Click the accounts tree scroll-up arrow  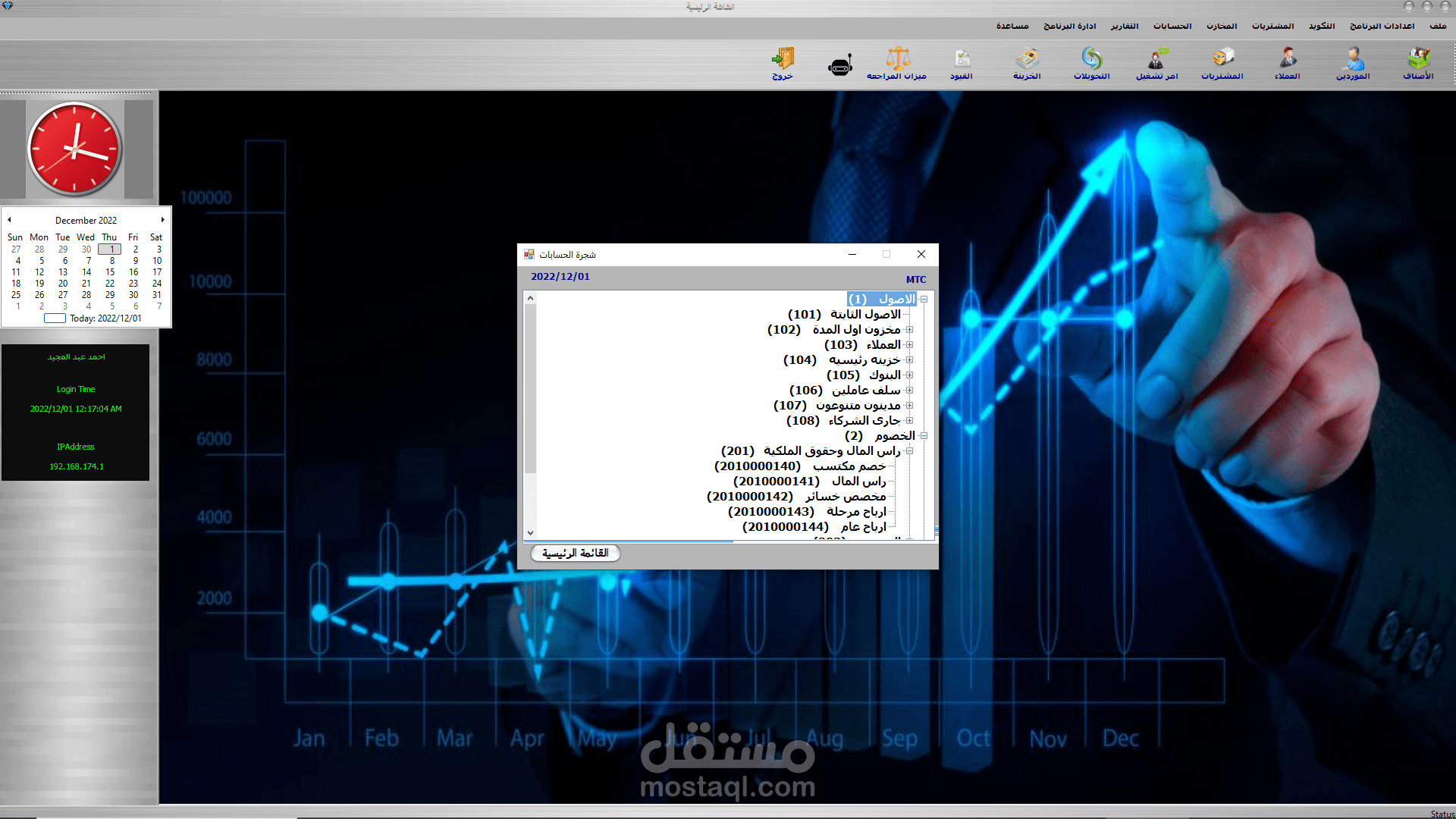tap(530, 298)
